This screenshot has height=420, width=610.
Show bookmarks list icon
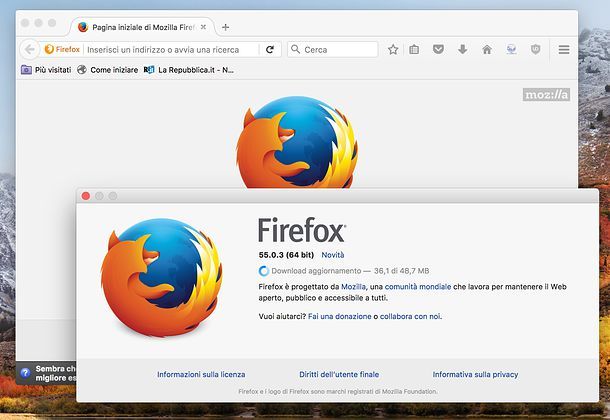(x=414, y=49)
